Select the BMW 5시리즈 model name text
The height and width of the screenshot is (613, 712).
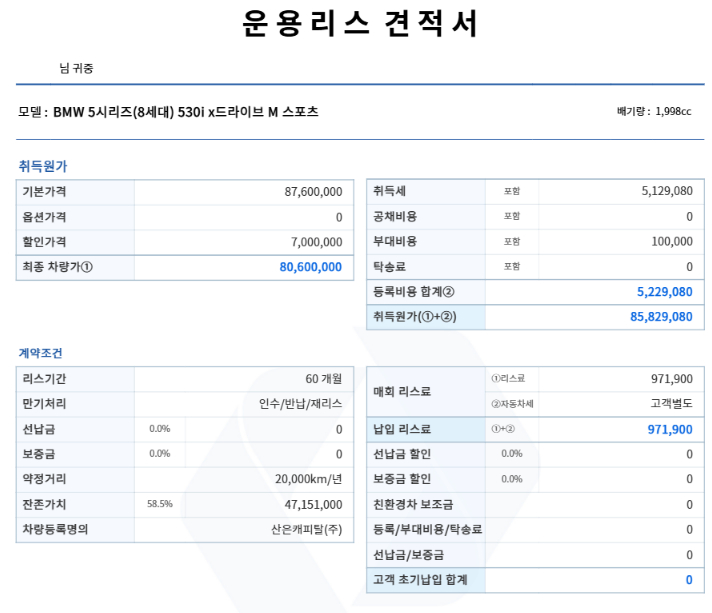pos(185,112)
